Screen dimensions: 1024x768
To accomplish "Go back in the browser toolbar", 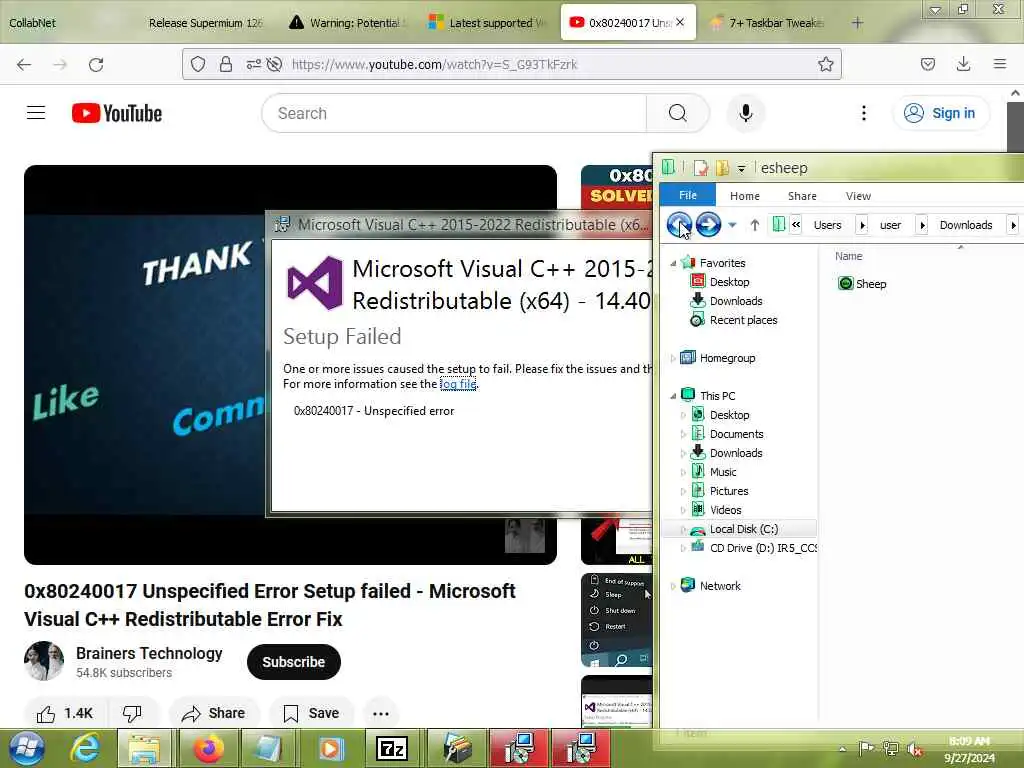I will click(x=24, y=65).
